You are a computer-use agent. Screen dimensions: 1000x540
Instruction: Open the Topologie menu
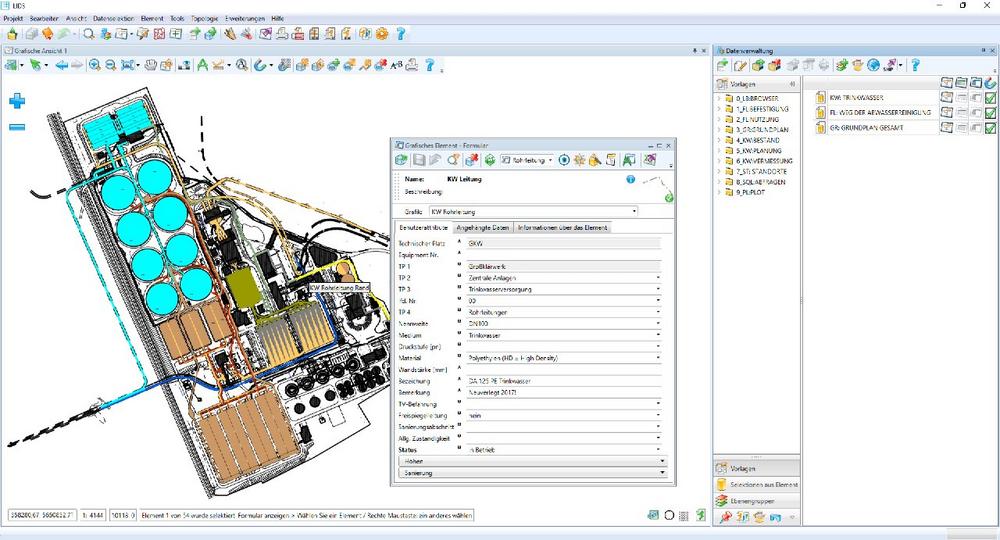click(x=206, y=19)
